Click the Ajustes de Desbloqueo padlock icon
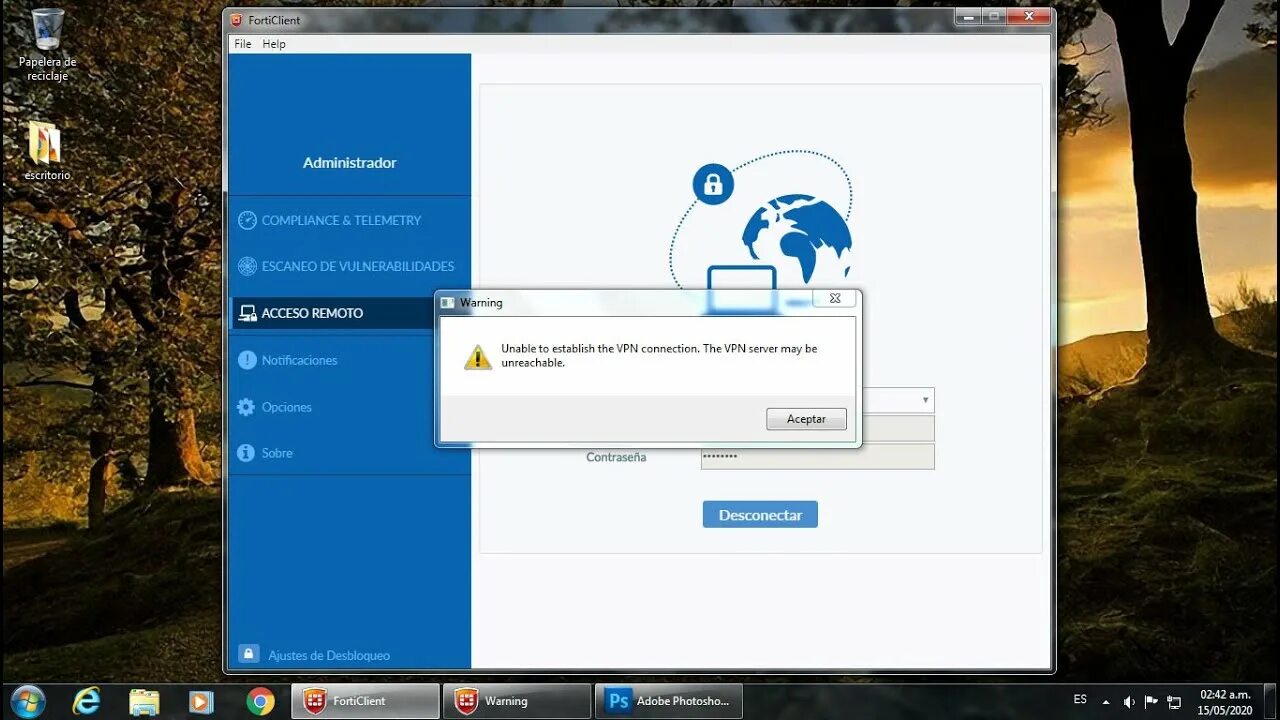Screen dimensions: 1280x720 click(x=248, y=654)
